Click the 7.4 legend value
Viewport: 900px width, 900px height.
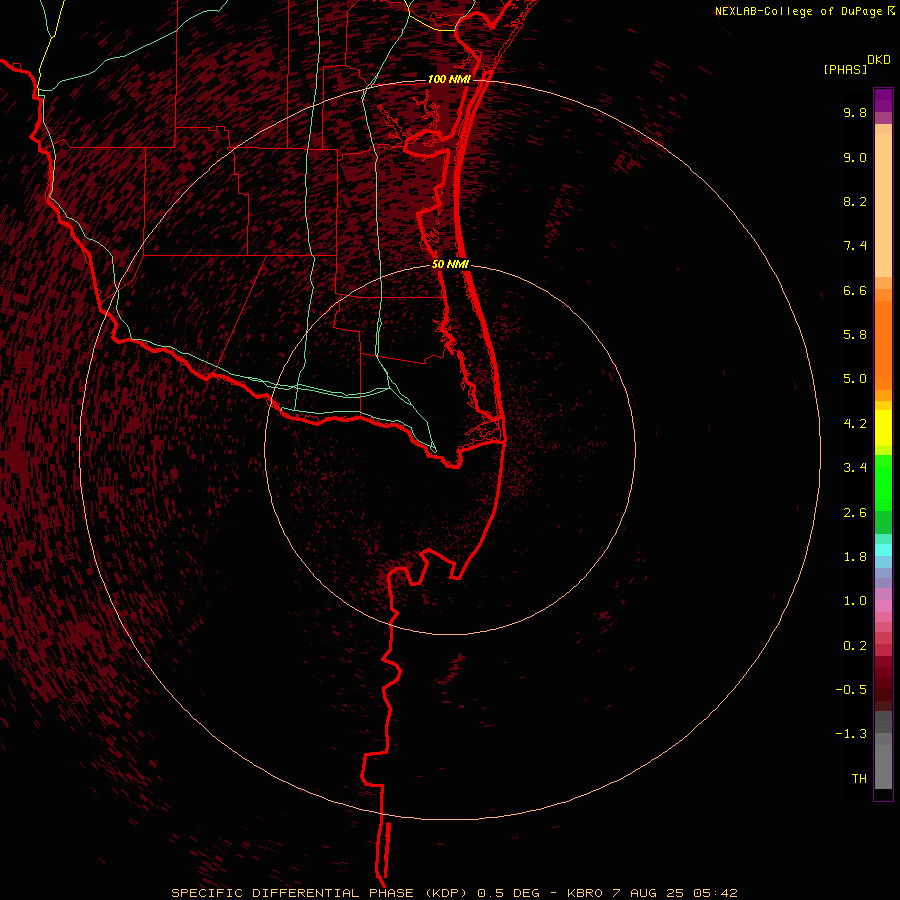pos(855,246)
